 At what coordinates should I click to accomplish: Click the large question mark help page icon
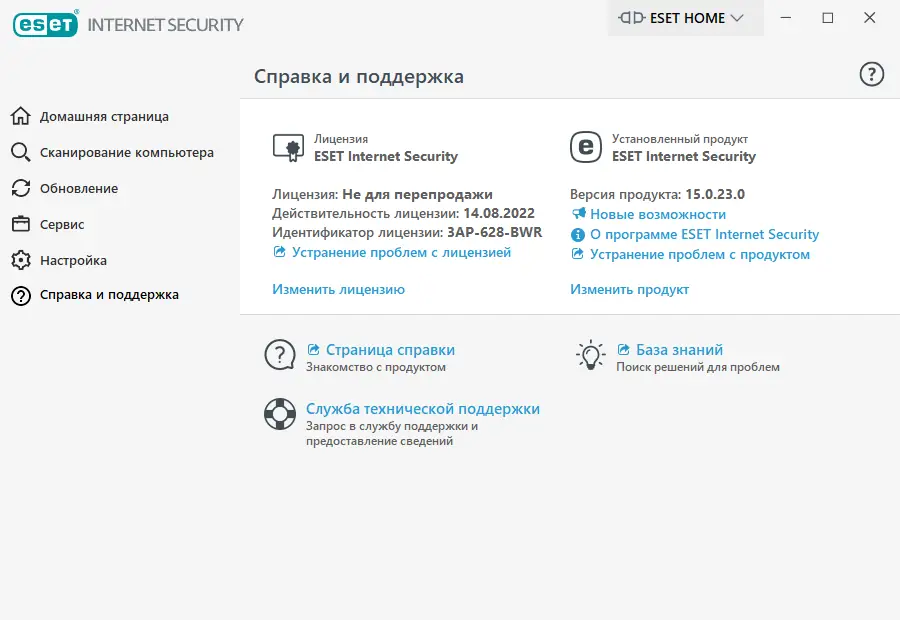point(280,355)
